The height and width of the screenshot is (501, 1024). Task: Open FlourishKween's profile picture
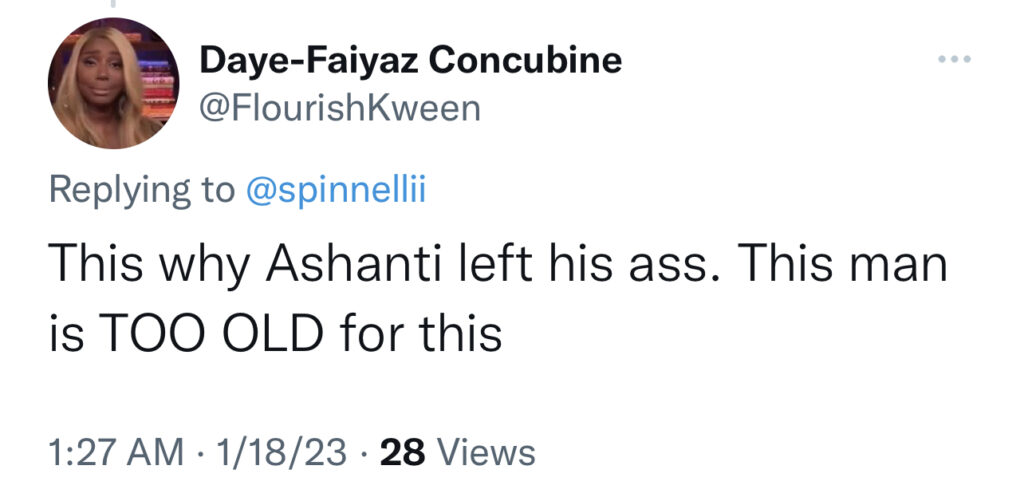point(113,84)
